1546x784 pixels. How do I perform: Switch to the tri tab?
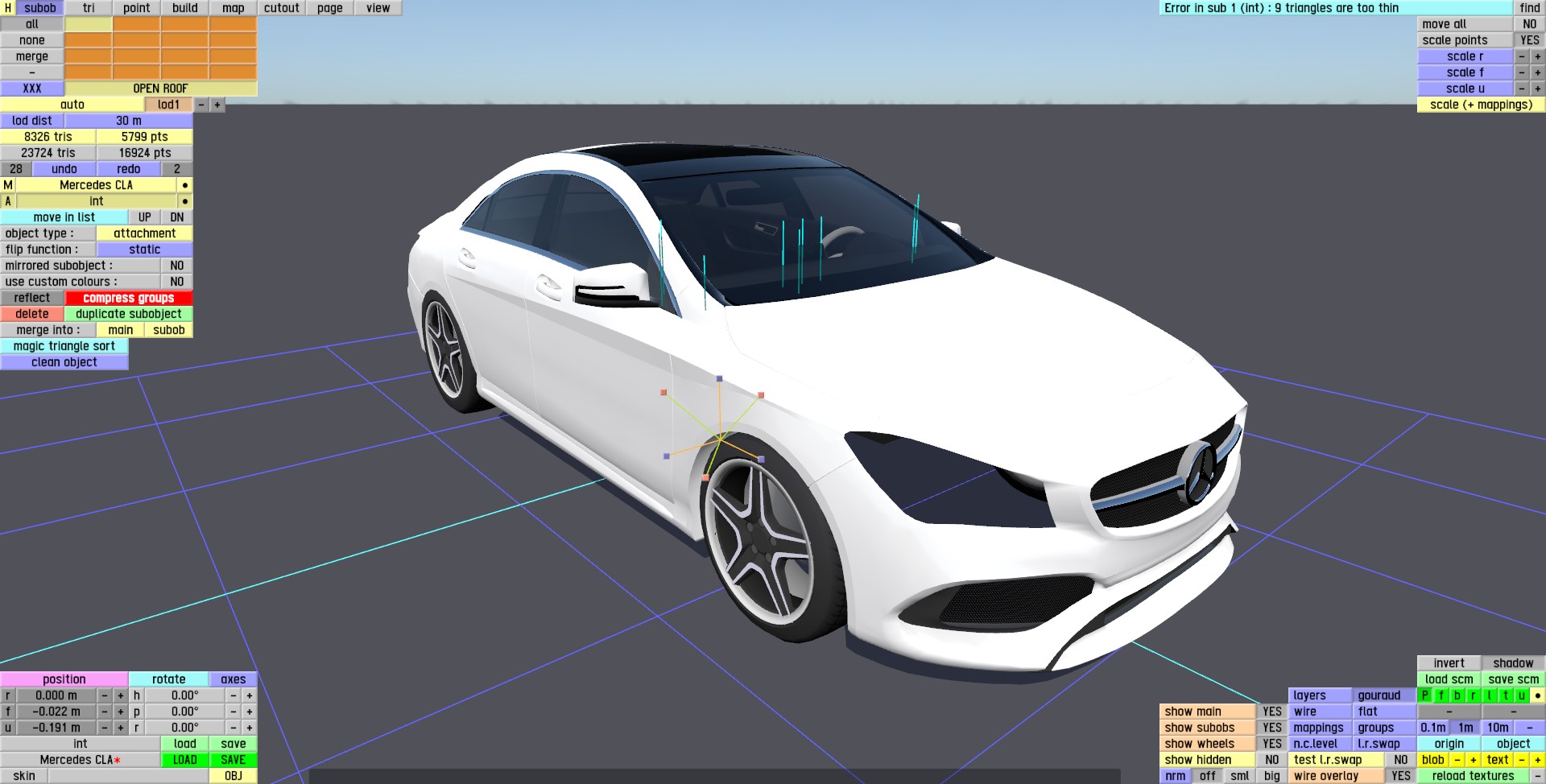[89, 8]
